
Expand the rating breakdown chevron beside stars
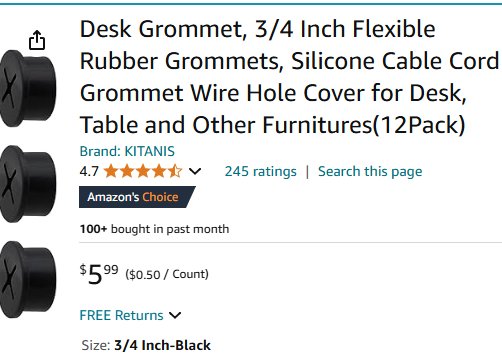click(195, 171)
